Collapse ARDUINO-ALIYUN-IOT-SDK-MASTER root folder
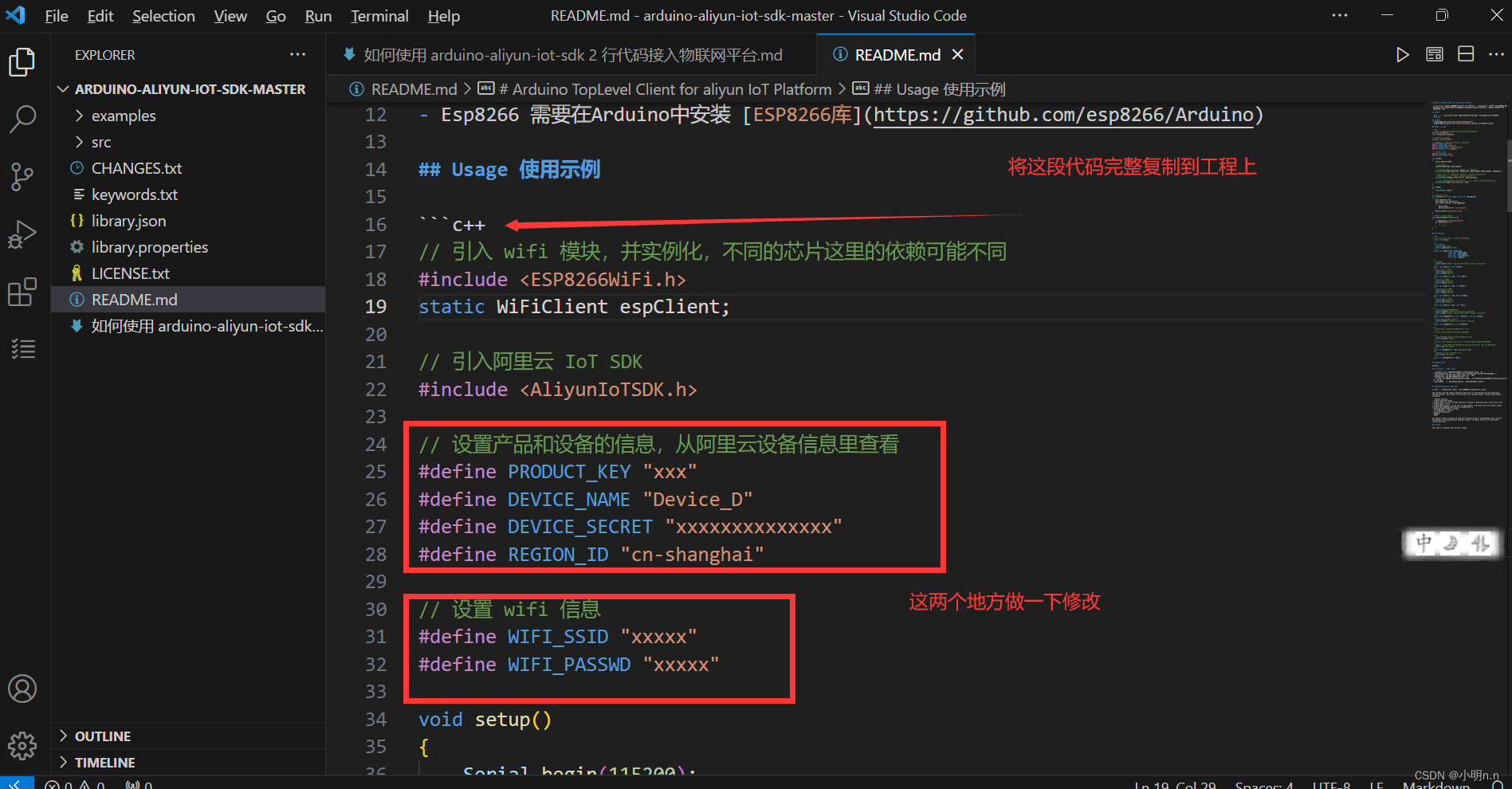The image size is (1512, 789). tap(190, 89)
